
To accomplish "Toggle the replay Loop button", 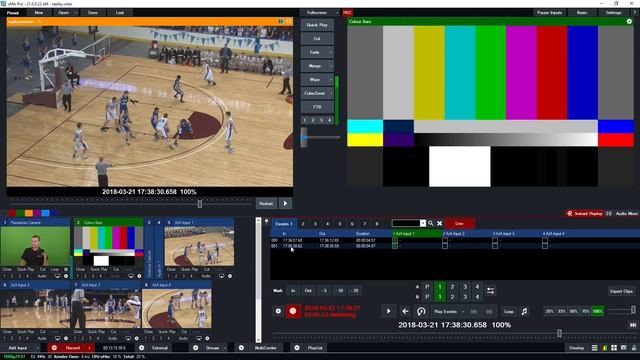I will (x=509, y=311).
